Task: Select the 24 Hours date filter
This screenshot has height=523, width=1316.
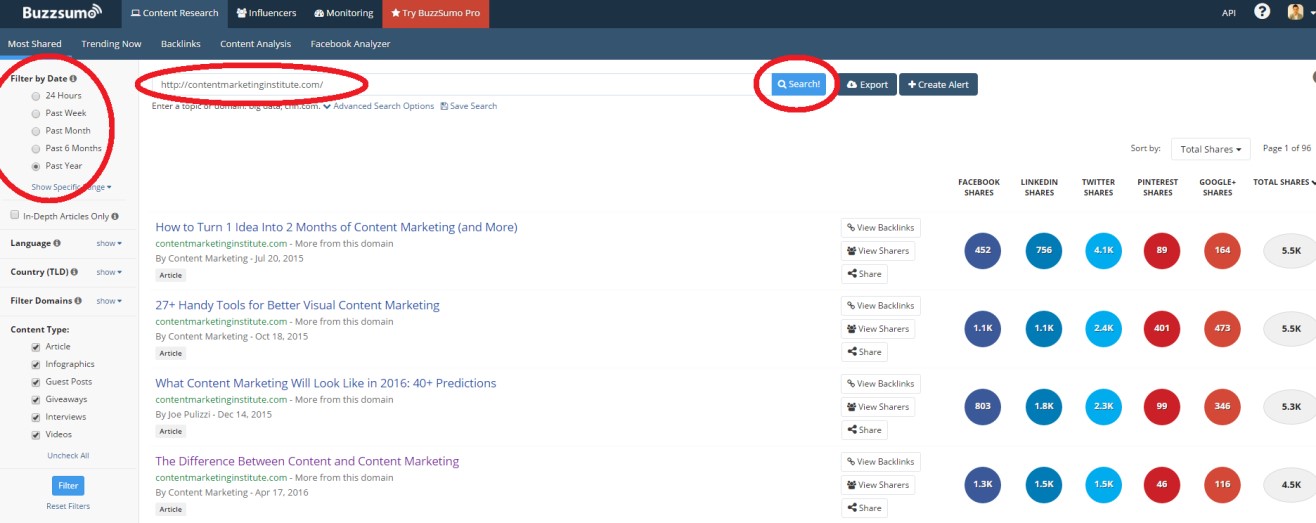Action: pos(36,95)
